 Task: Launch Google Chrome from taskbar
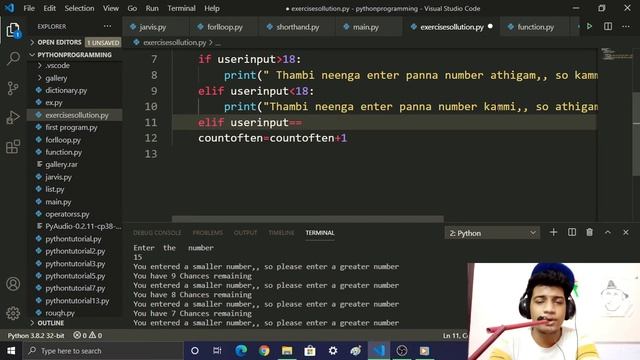click(x=264, y=351)
